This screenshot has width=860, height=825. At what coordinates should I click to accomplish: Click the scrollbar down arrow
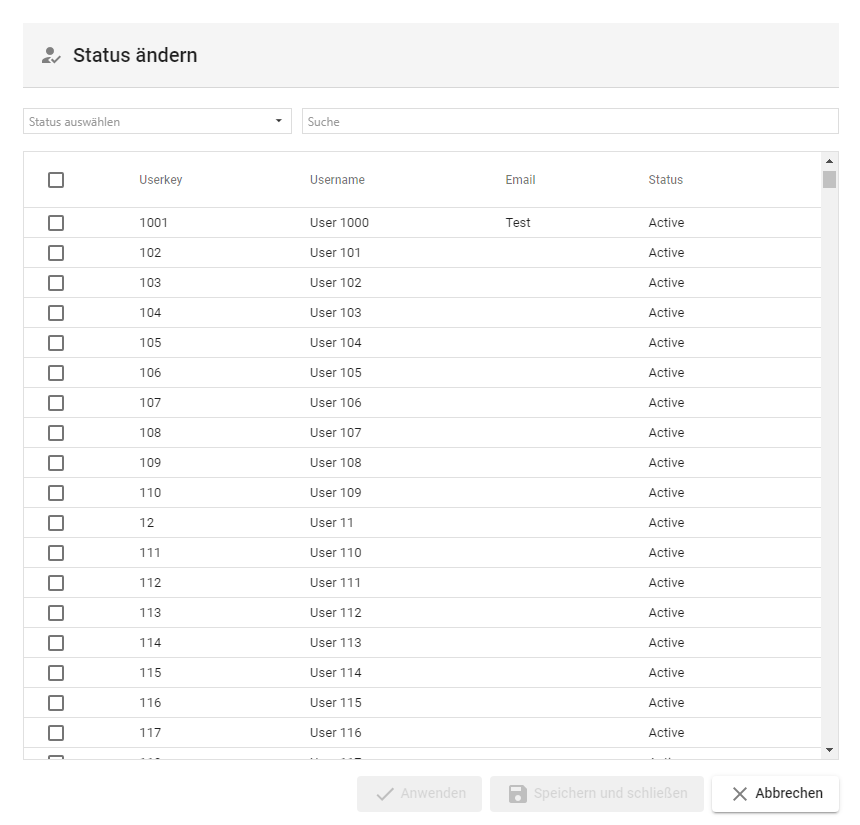829,750
